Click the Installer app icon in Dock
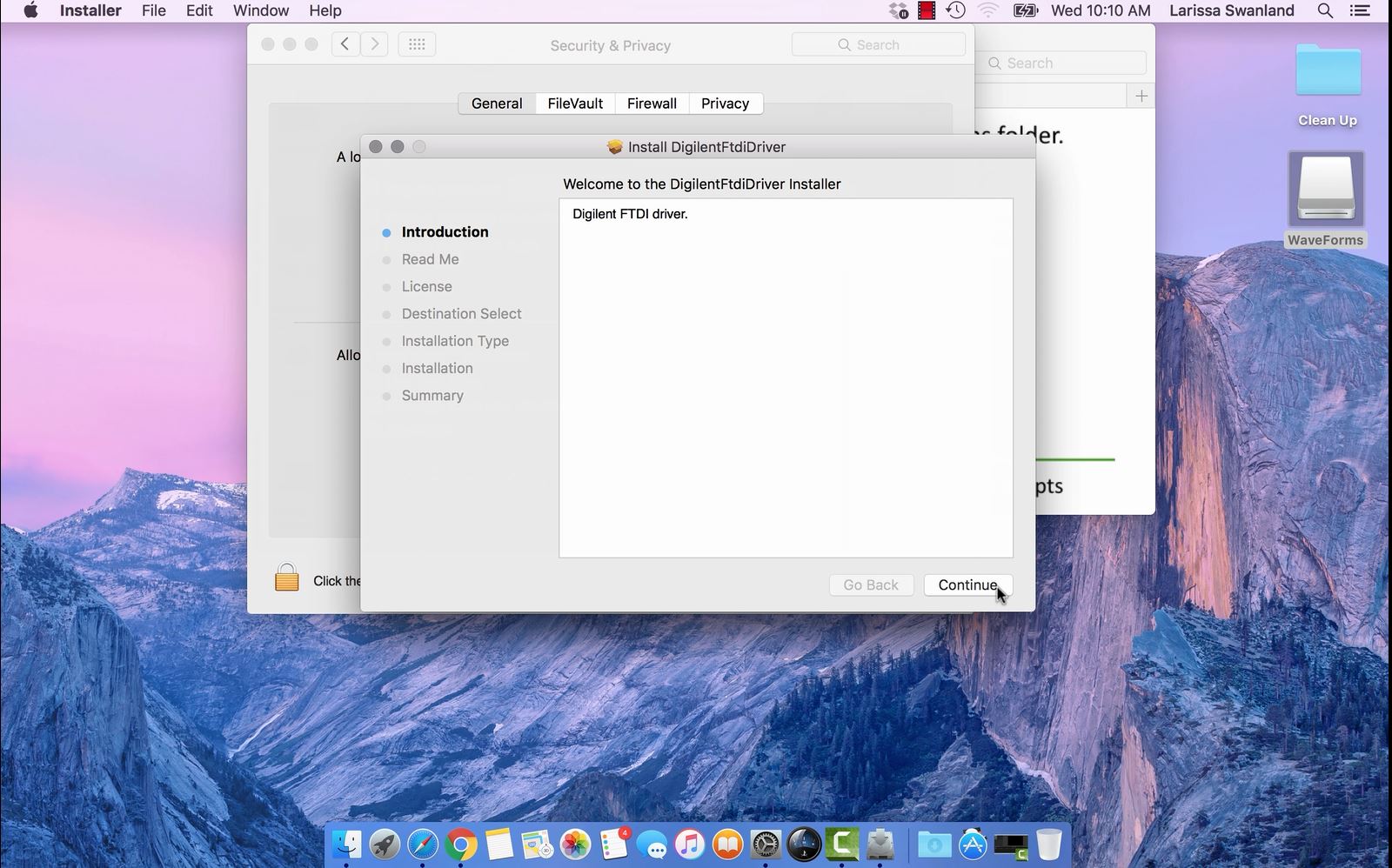Screen dimensions: 1392x868 pos(880,844)
